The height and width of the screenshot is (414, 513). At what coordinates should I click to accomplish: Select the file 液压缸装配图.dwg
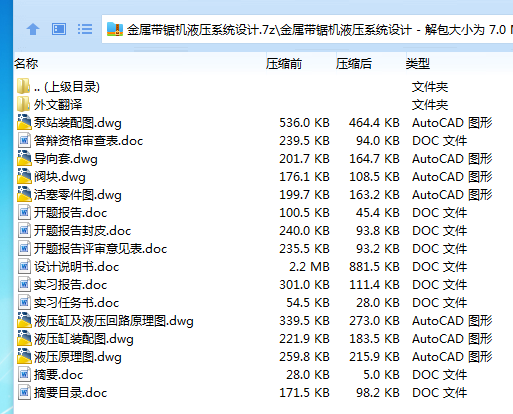click(x=84, y=339)
